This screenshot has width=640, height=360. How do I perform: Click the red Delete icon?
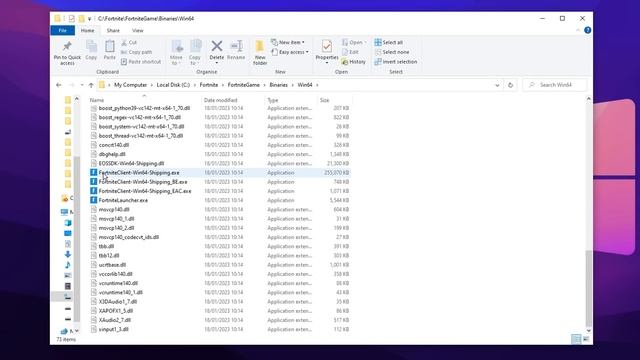click(217, 46)
